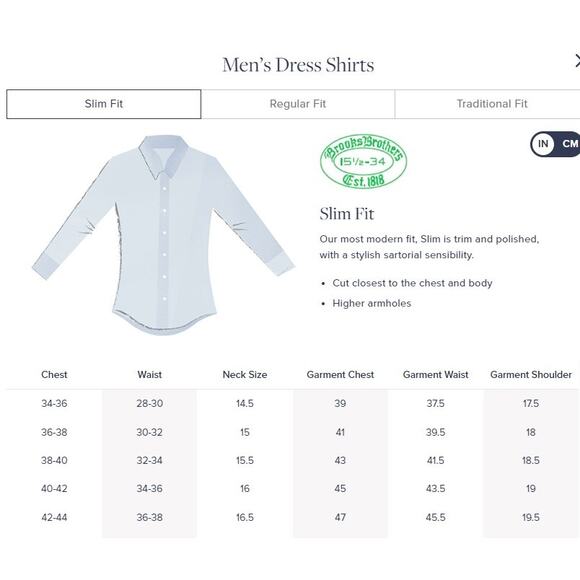Click the 'Cut closest to the chest' bullet
580x580 pixels.
point(412,283)
